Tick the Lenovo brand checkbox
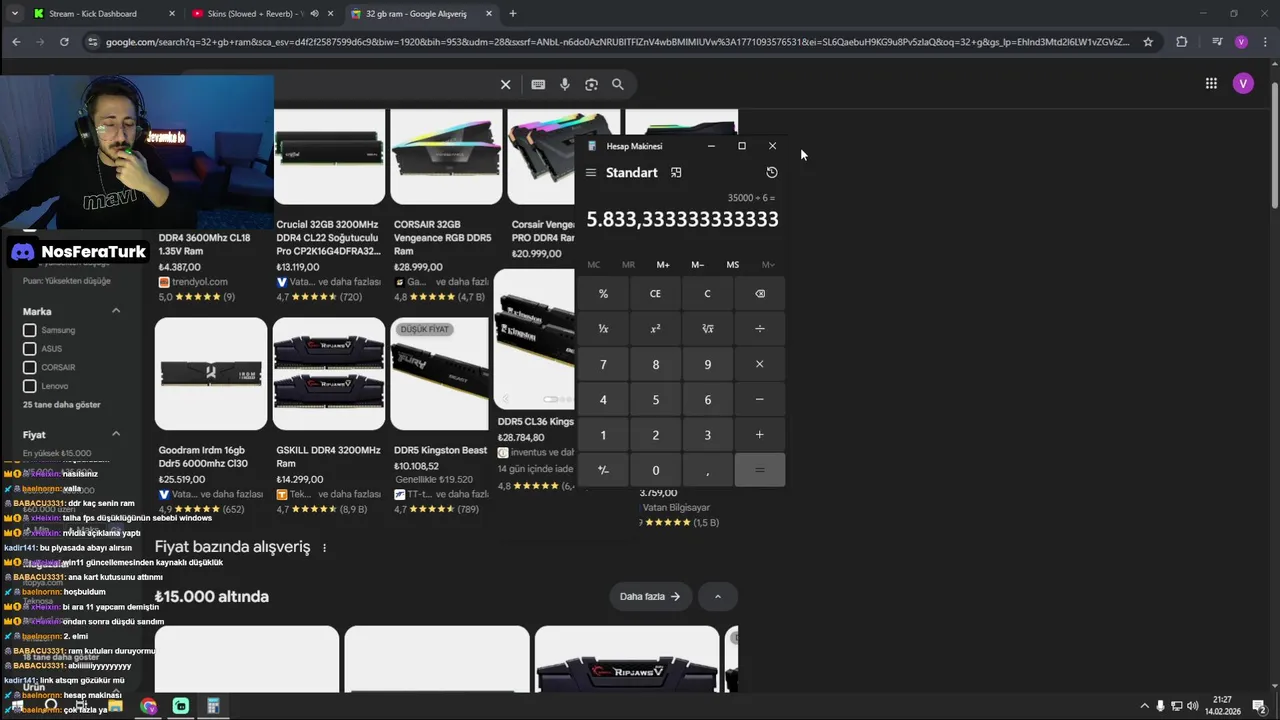The image size is (1280, 720). pyautogui.click(x=30, y=386)
